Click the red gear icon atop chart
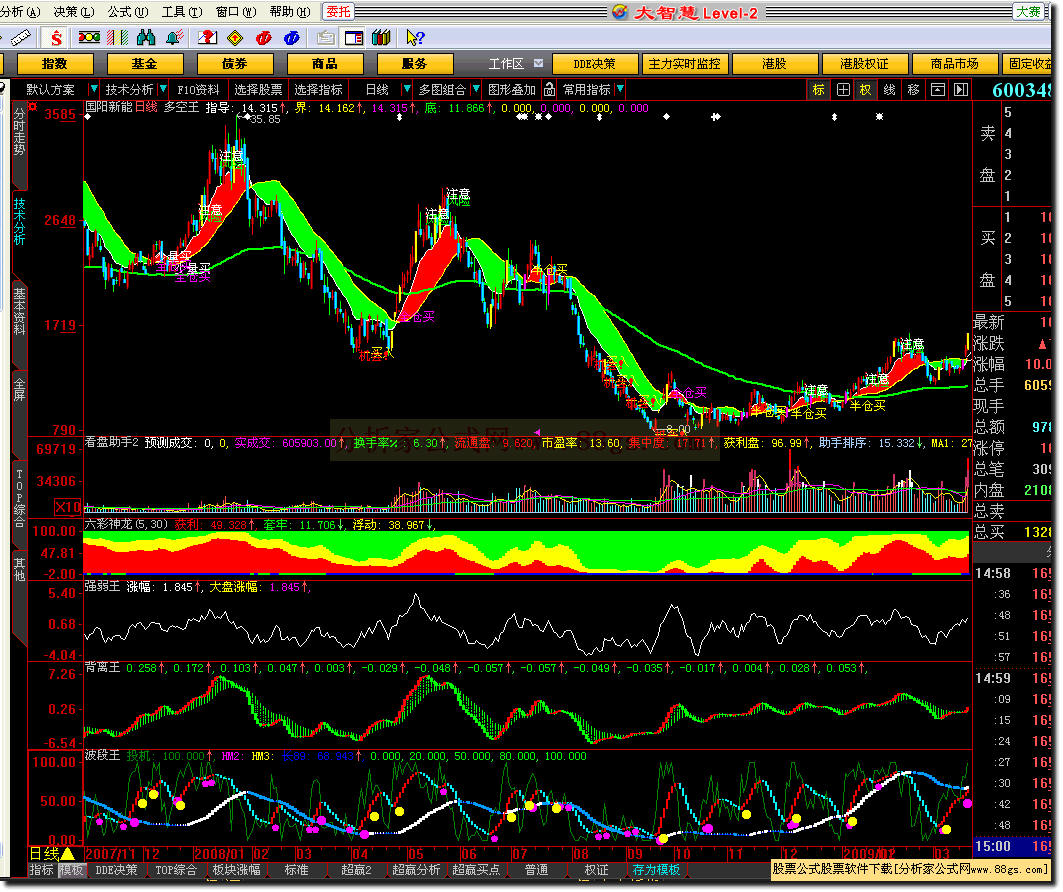 pos(33,106)
